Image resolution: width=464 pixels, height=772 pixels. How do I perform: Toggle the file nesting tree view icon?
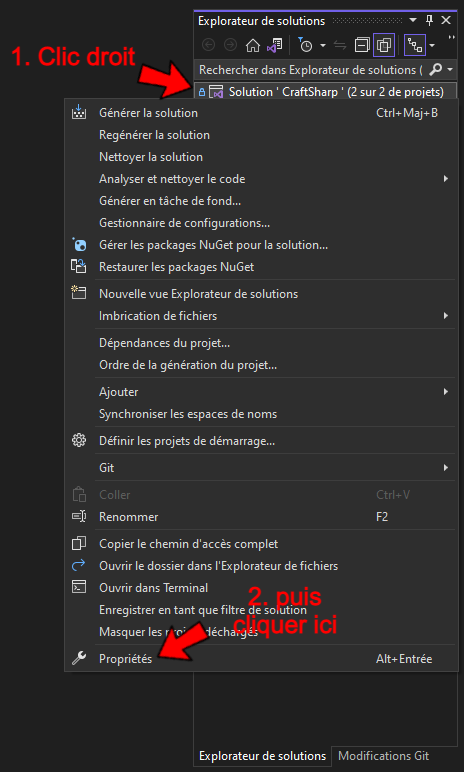point(415,45)
